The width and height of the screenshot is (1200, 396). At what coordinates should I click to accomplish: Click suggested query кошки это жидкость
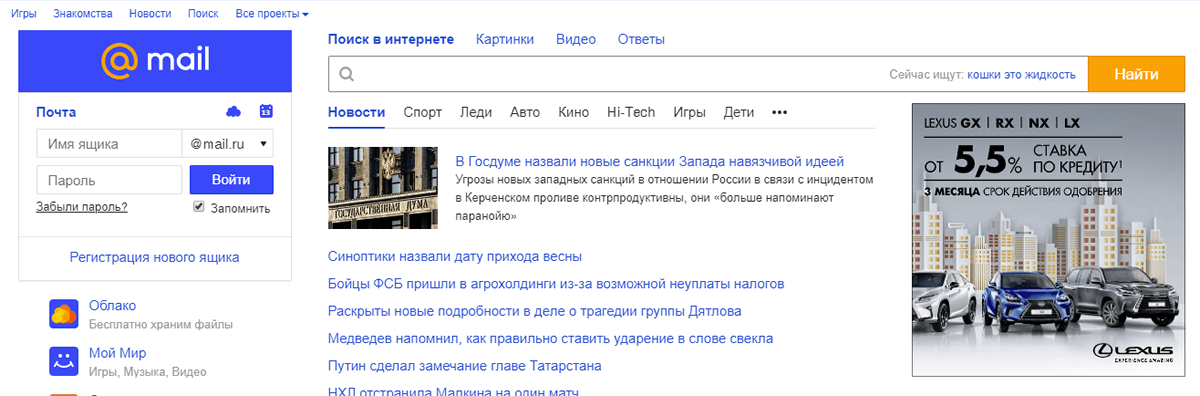[1022, 75]
